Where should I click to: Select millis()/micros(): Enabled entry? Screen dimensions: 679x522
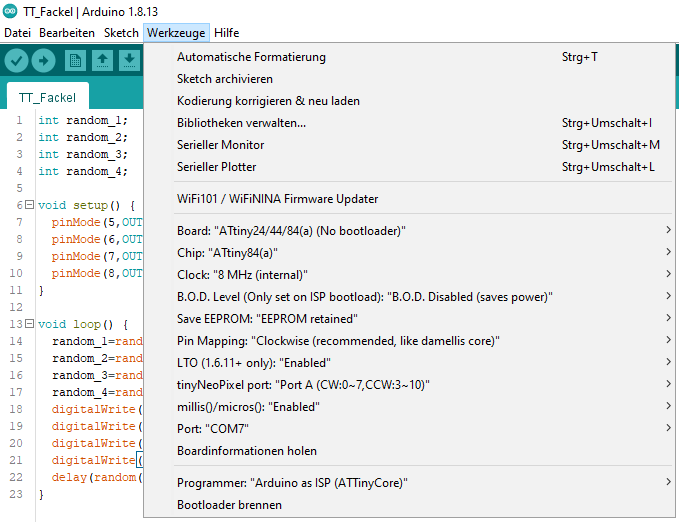[x=409, y=407]
